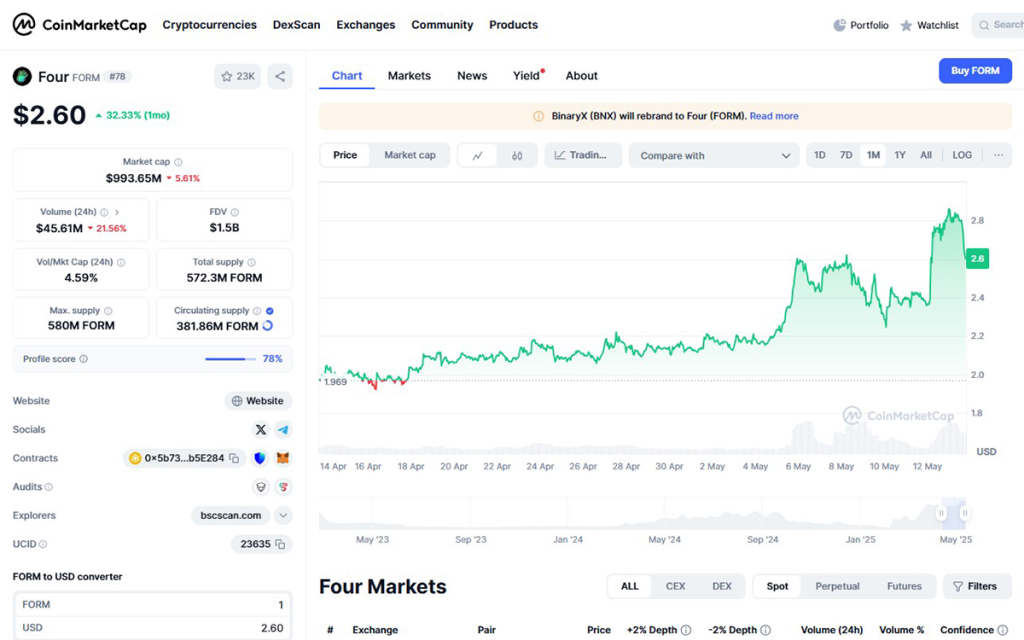Toggle chart to Market cap

tap(409, 155)
